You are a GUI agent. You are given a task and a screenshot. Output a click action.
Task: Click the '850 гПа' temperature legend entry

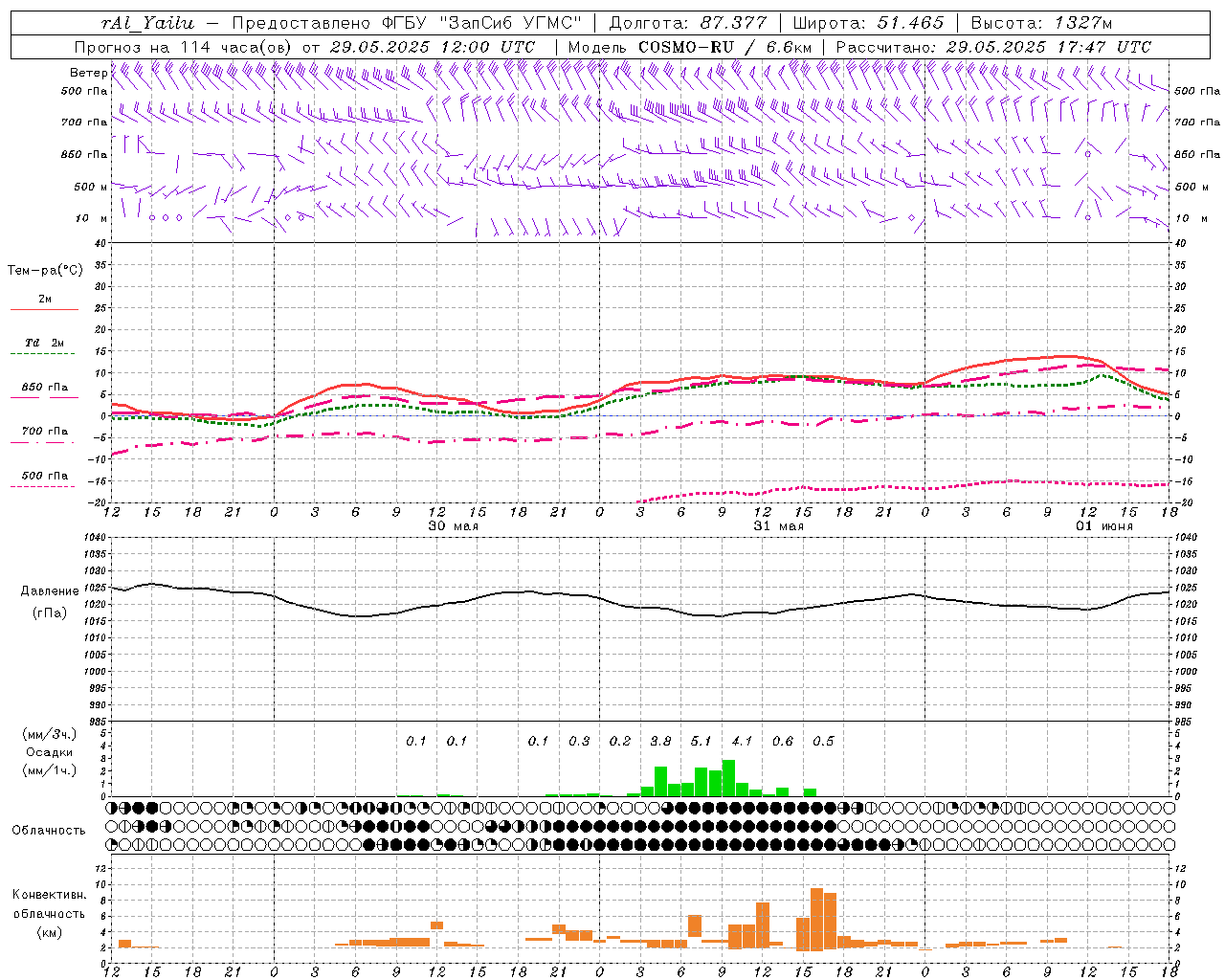click(x=45, y=388)
